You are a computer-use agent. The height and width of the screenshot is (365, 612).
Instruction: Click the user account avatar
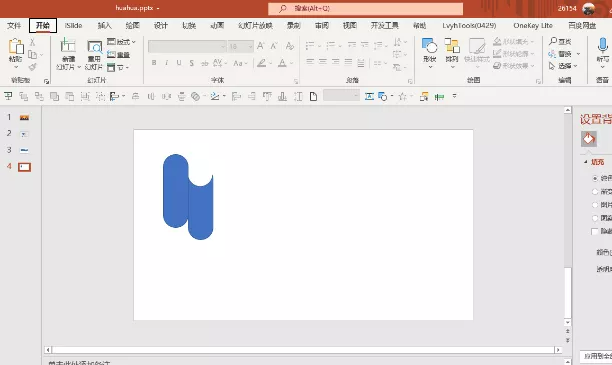coord(589,8)
